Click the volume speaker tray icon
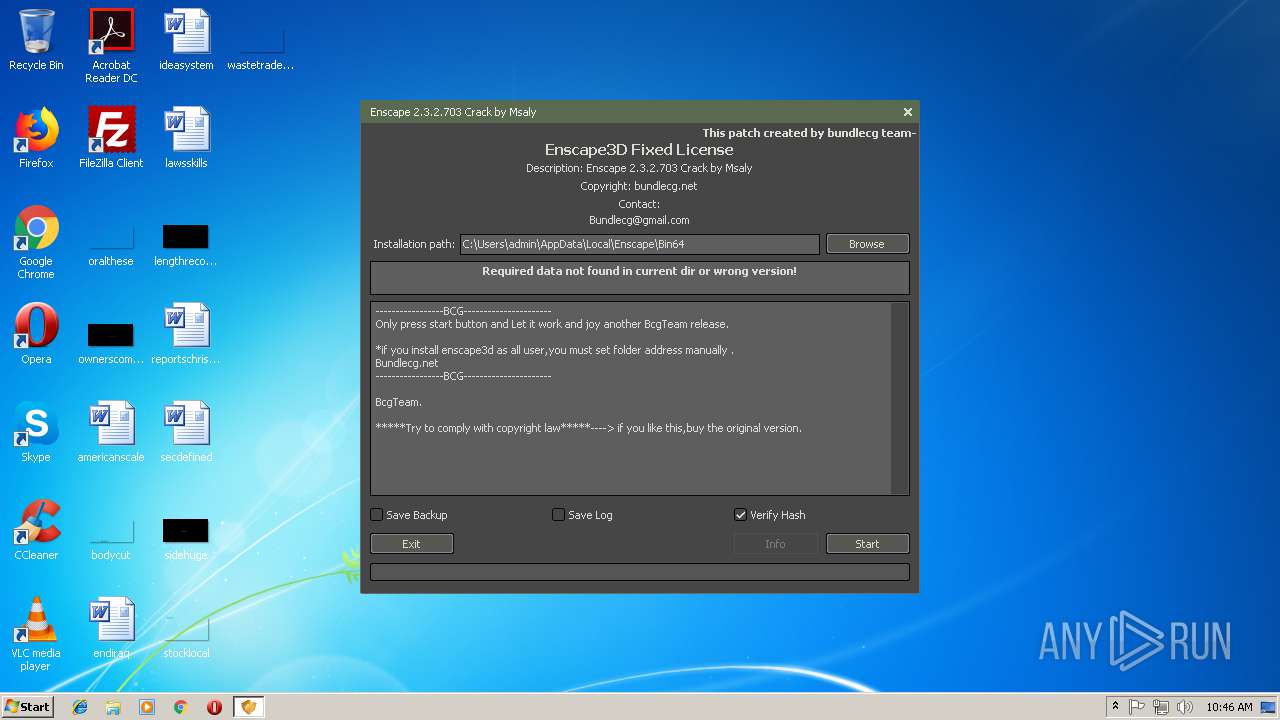The image size is (1280, 720). (1185, 707)
